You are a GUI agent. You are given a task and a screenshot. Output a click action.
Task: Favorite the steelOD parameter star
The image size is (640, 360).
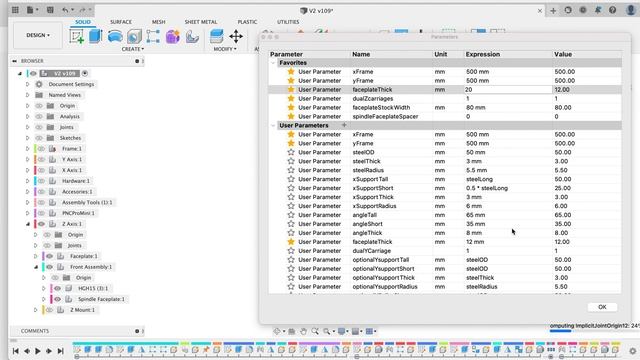click(291, 152)
